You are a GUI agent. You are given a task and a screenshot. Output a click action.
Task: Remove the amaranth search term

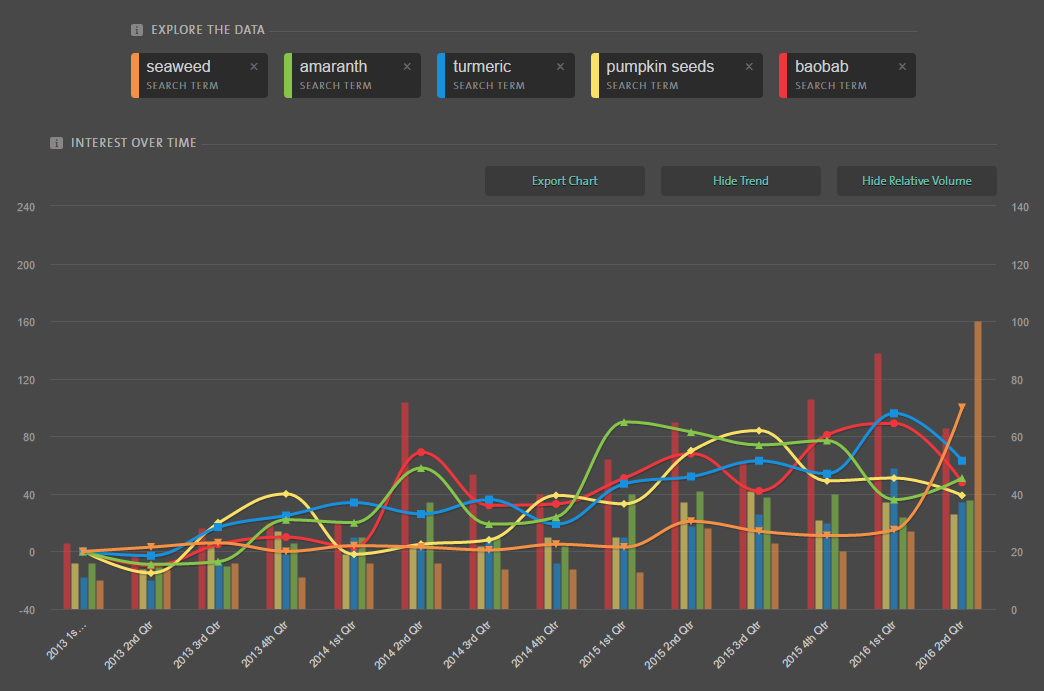406,67
